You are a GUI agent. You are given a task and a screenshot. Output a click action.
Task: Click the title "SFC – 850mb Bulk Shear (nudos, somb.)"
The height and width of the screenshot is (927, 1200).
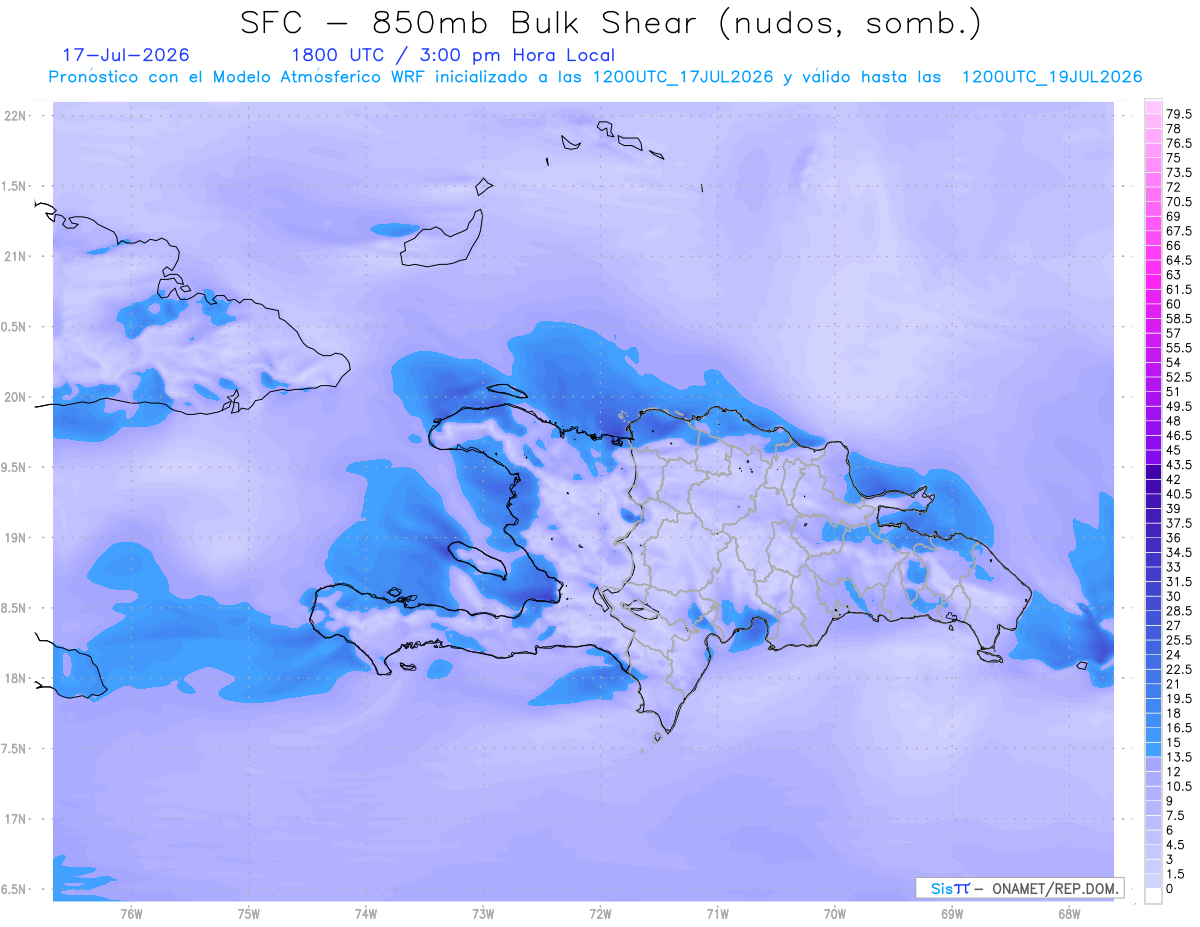point(611,23)
